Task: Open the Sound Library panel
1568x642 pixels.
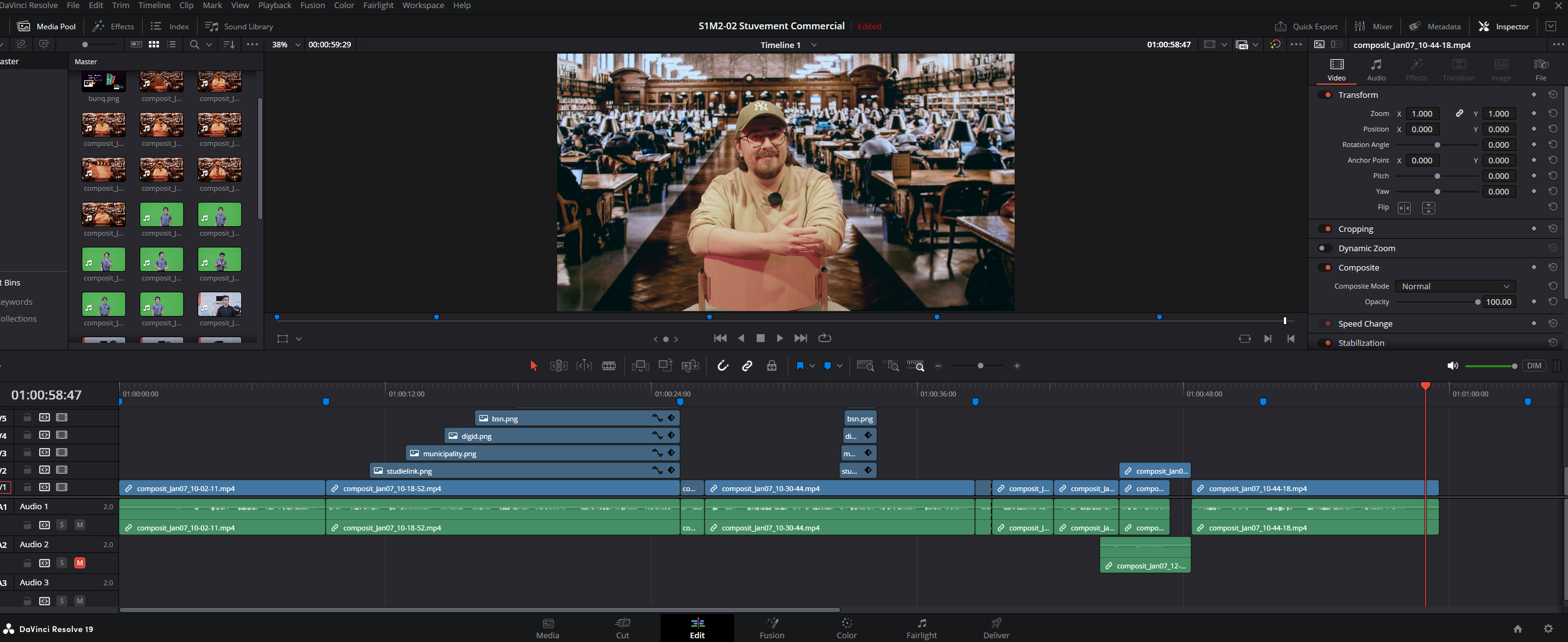Action: 239,26
